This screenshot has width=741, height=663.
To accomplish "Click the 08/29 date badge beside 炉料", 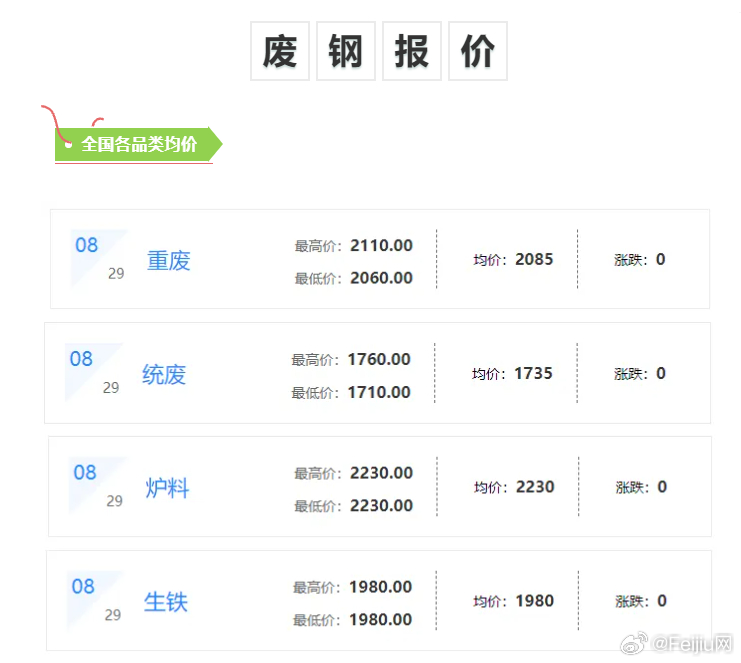I will (97, 486).
